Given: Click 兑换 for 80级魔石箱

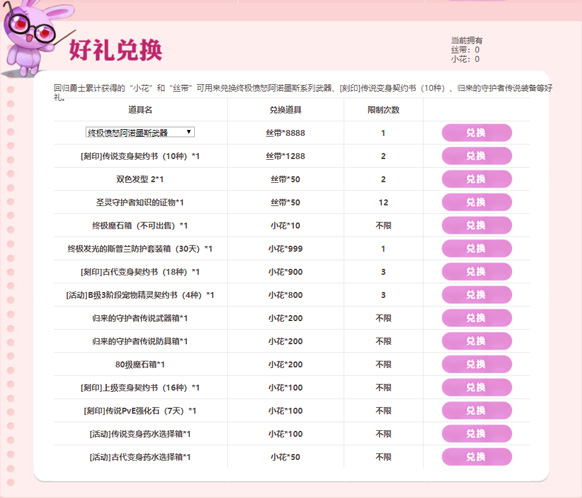Looking at the screenshot, I should point(477,364).
